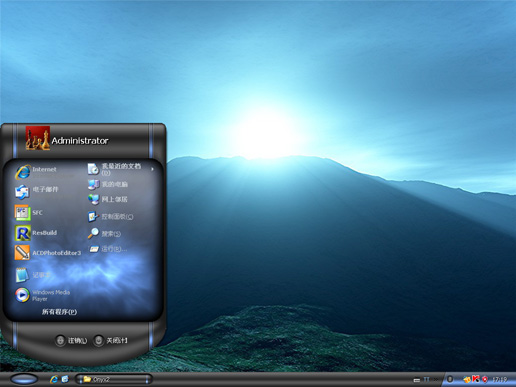The width and height of the screenshot is (516, 387).
Task: Switch to the Onyx2 taskbar window
Action: [x=114, y=379]
